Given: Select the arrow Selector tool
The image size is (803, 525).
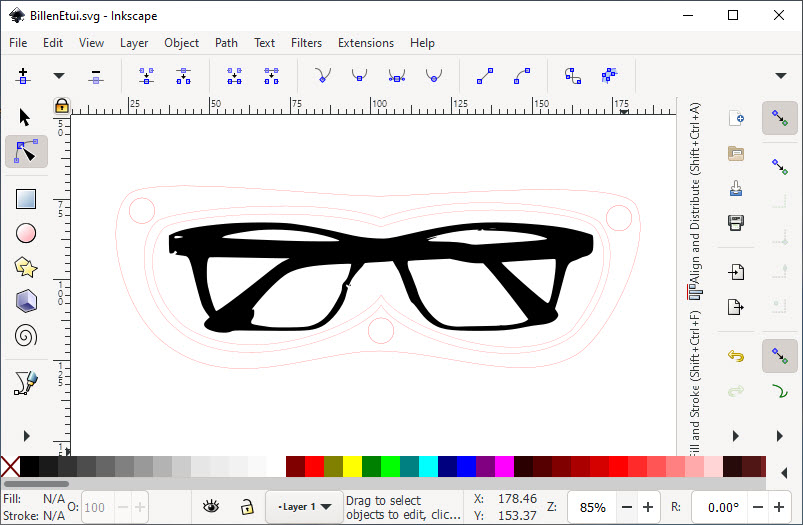Looking at the screenshot, I should pyautogui.click(x=26, y=117).
